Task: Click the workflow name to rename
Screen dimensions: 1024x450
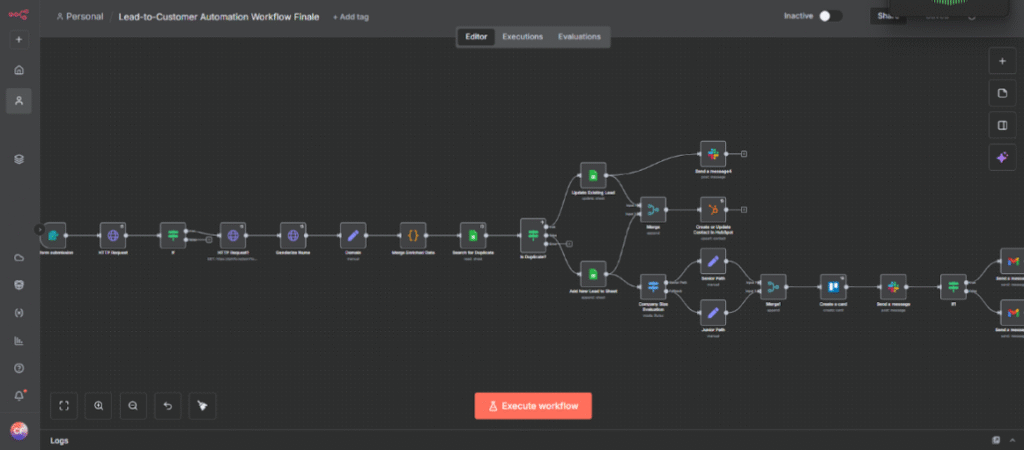Action: 218,17
